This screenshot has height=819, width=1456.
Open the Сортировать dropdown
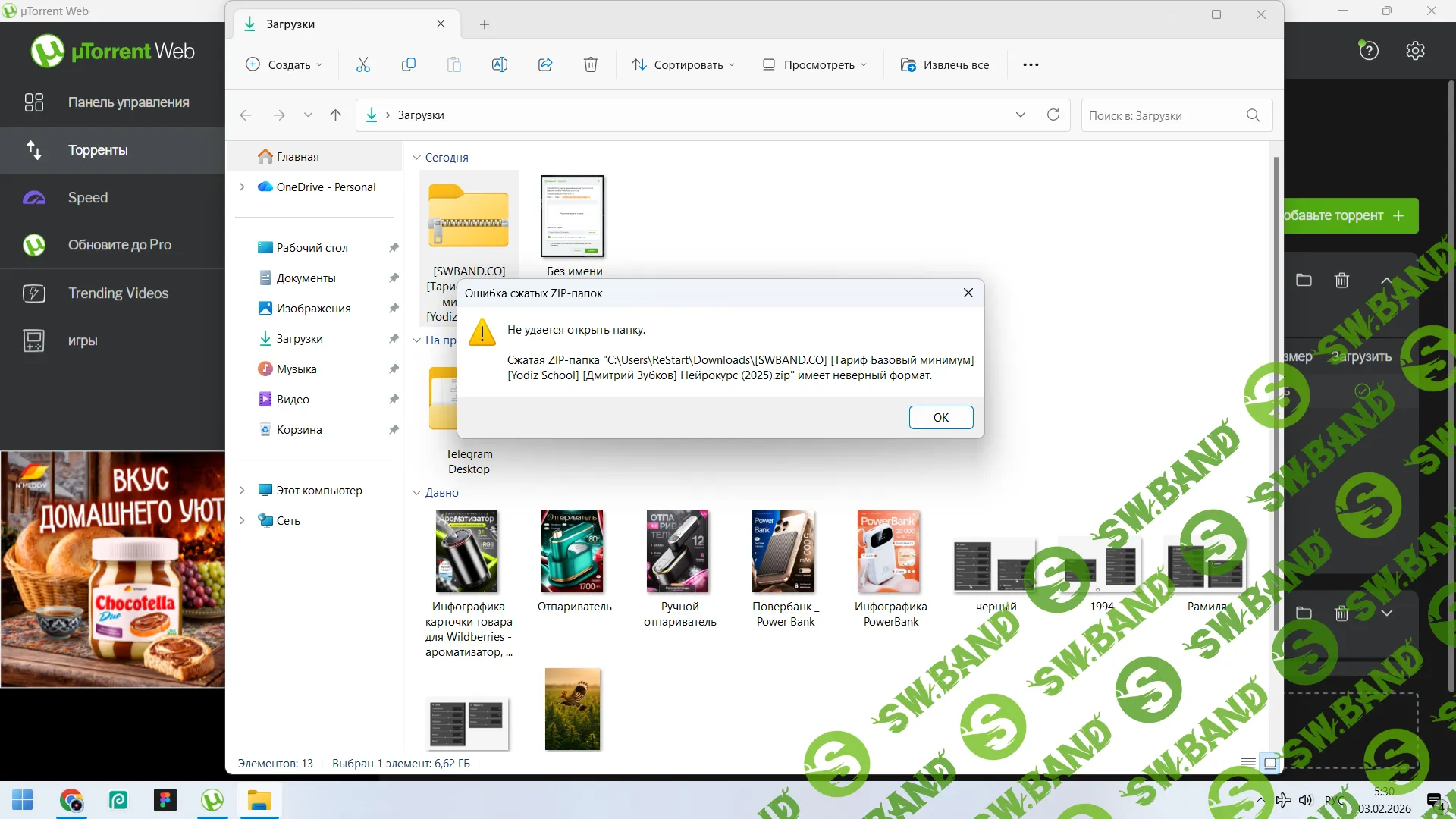click(683, 64)
